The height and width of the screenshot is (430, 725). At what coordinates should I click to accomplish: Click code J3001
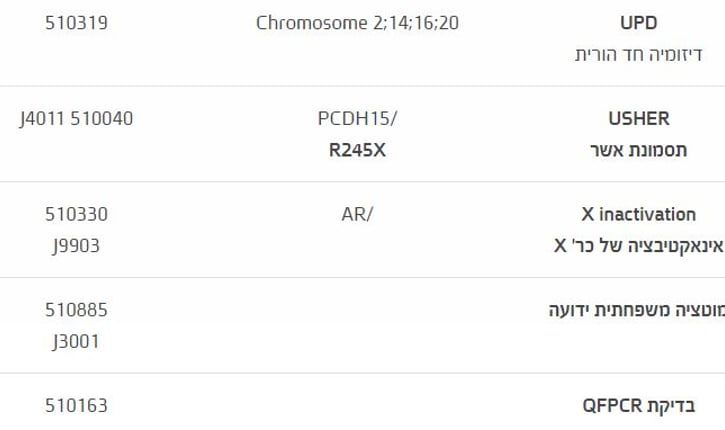coord(76,342)
